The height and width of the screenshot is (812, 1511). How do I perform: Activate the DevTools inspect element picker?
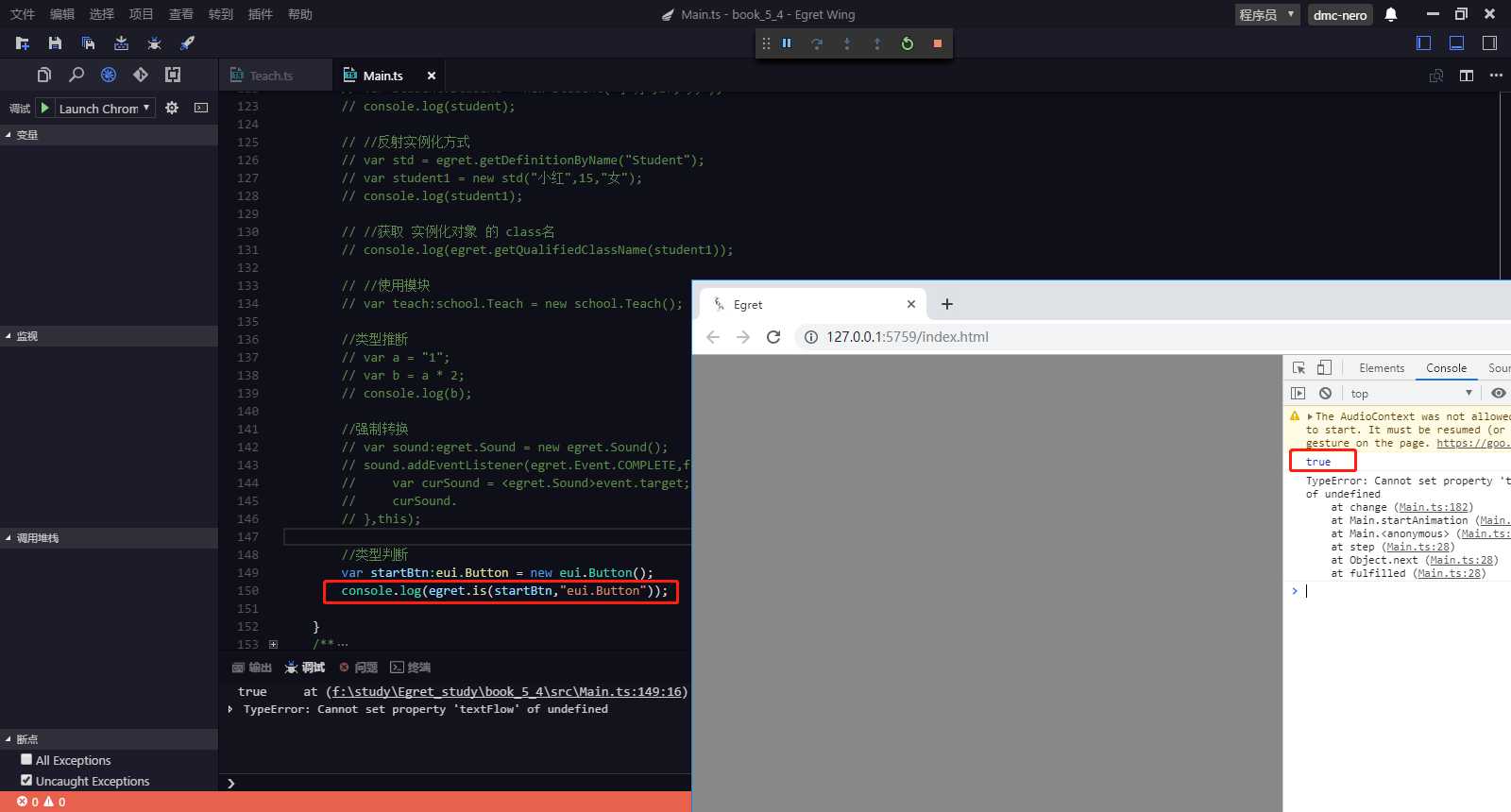point(1299,368)
